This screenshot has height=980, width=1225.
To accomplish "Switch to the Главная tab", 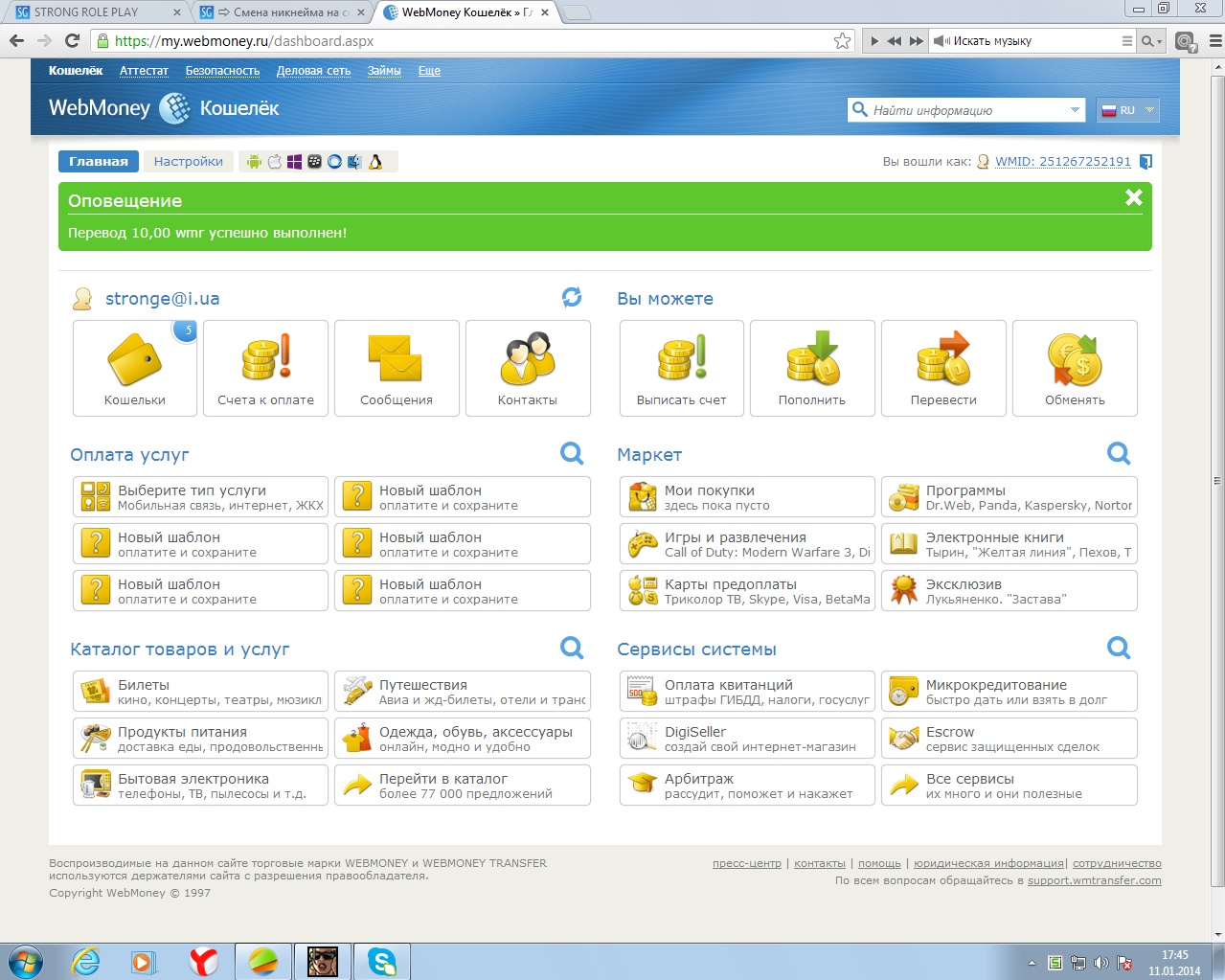I will coord(98,161).
